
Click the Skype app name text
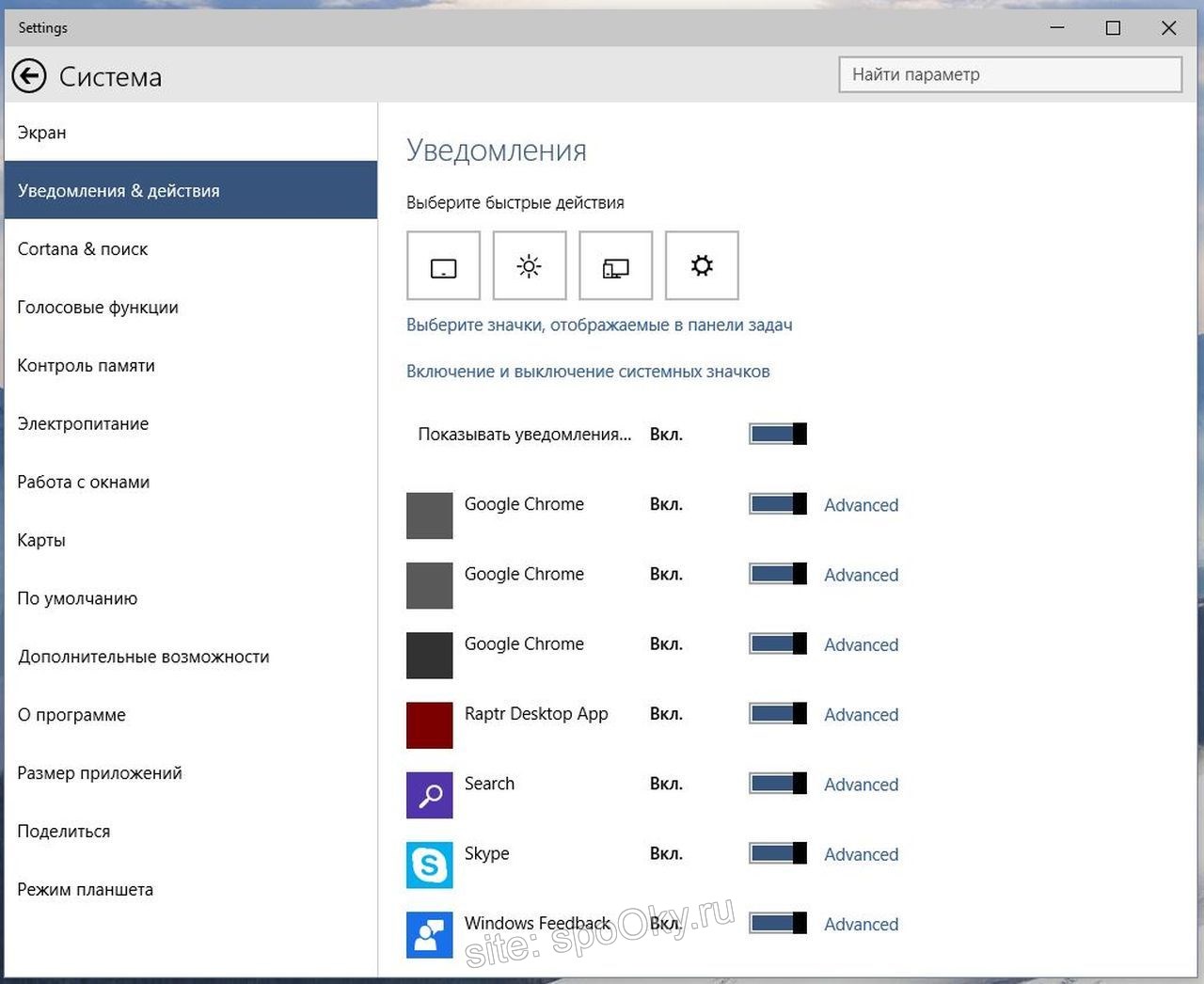[486, 853]
